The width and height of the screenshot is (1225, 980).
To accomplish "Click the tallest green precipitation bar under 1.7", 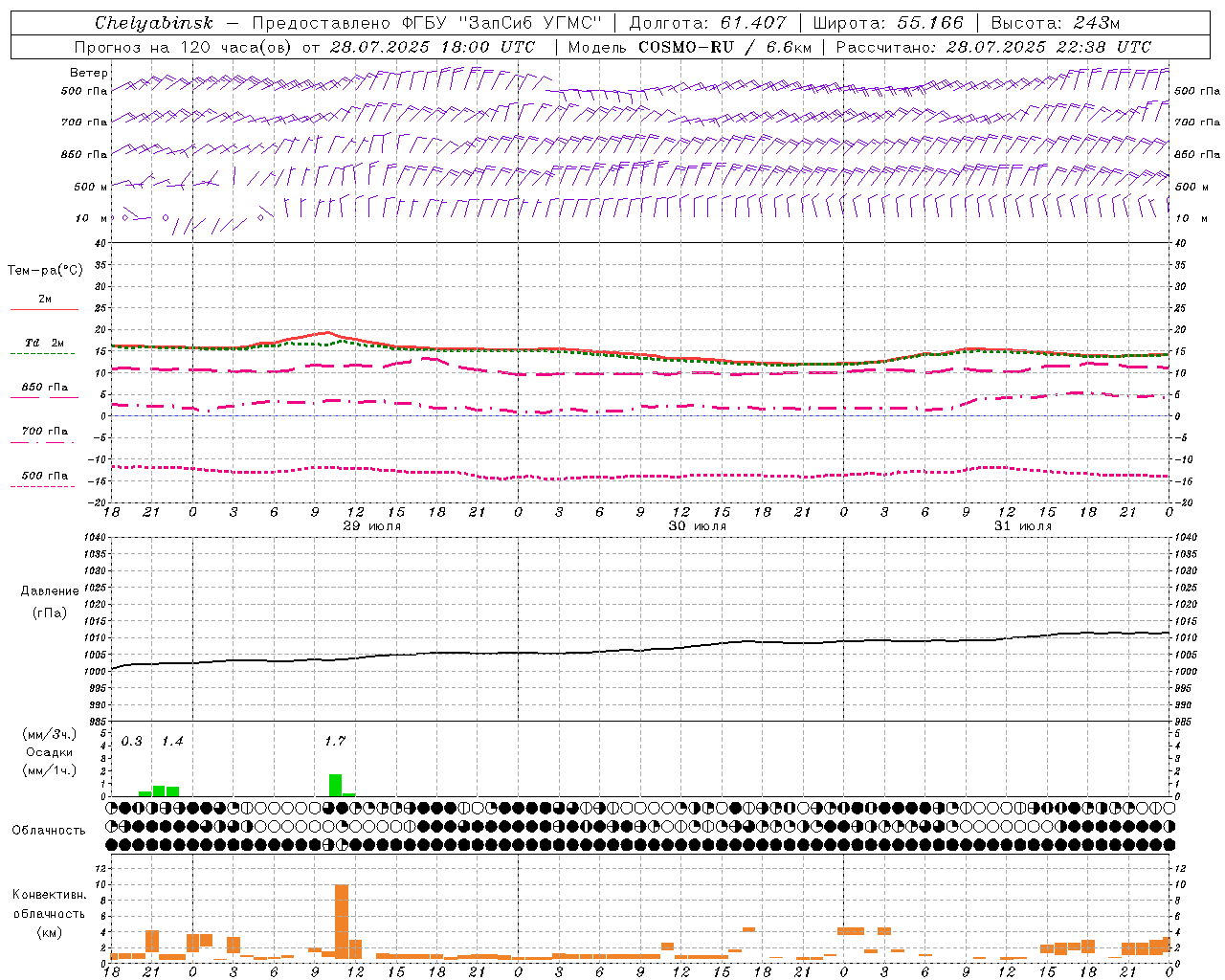I will tap(335, 785).
